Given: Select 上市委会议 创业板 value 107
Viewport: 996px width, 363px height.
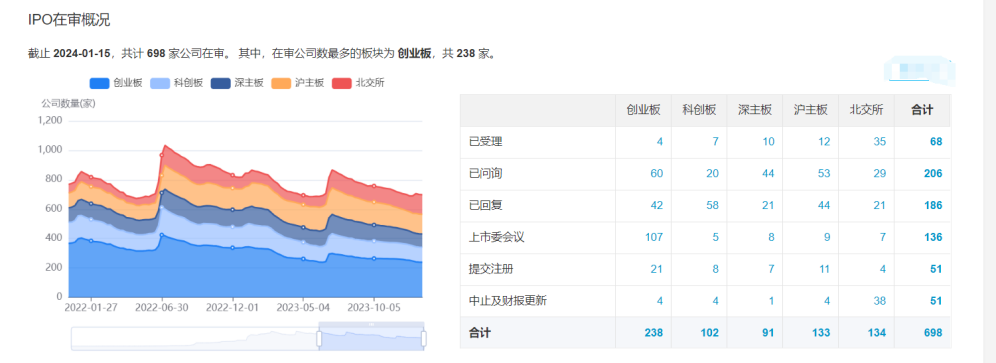Looking at the screenshot, I should coord(654,237).
